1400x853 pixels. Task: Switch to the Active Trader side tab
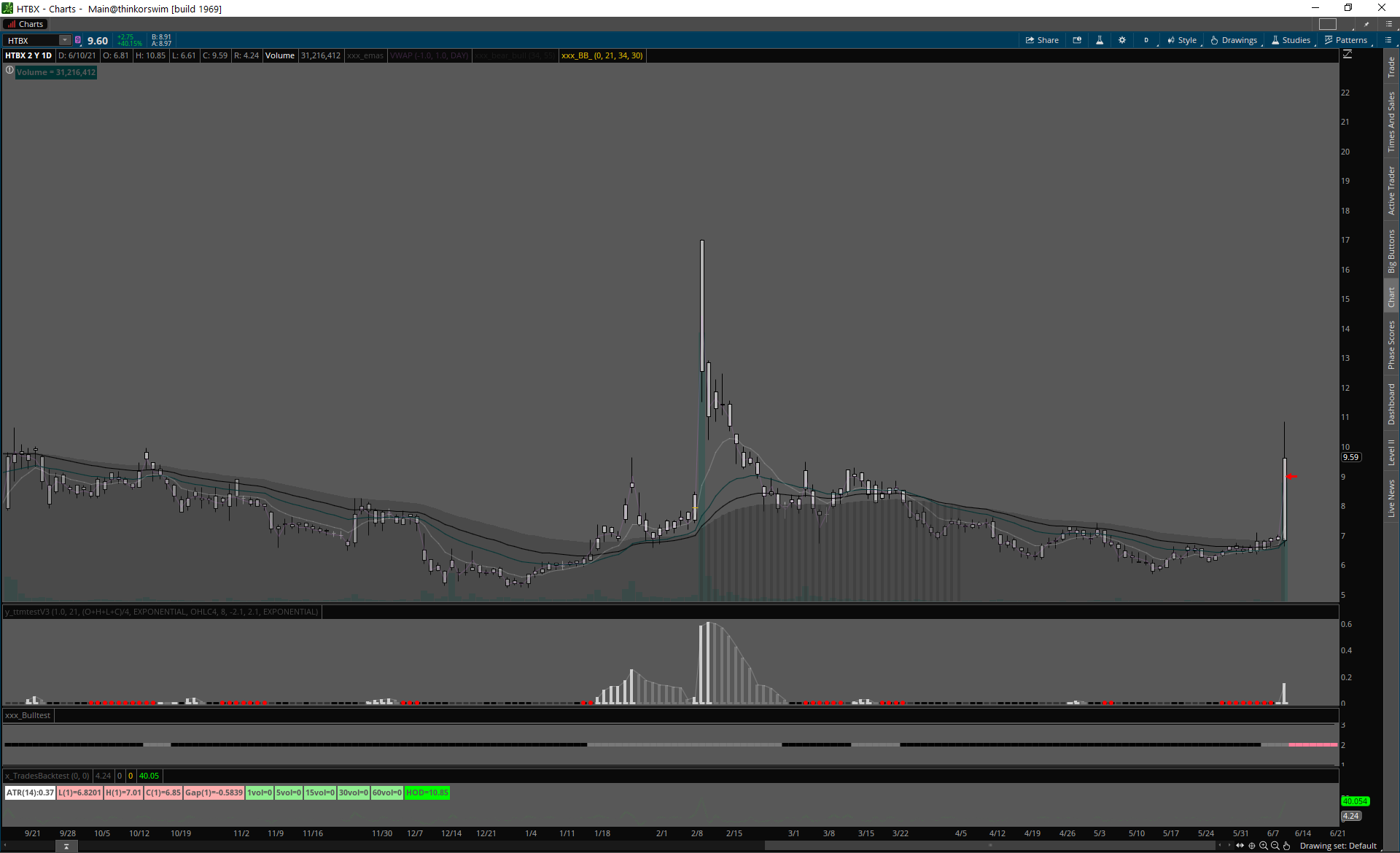pyautogui.click(x=1391, y=190)
